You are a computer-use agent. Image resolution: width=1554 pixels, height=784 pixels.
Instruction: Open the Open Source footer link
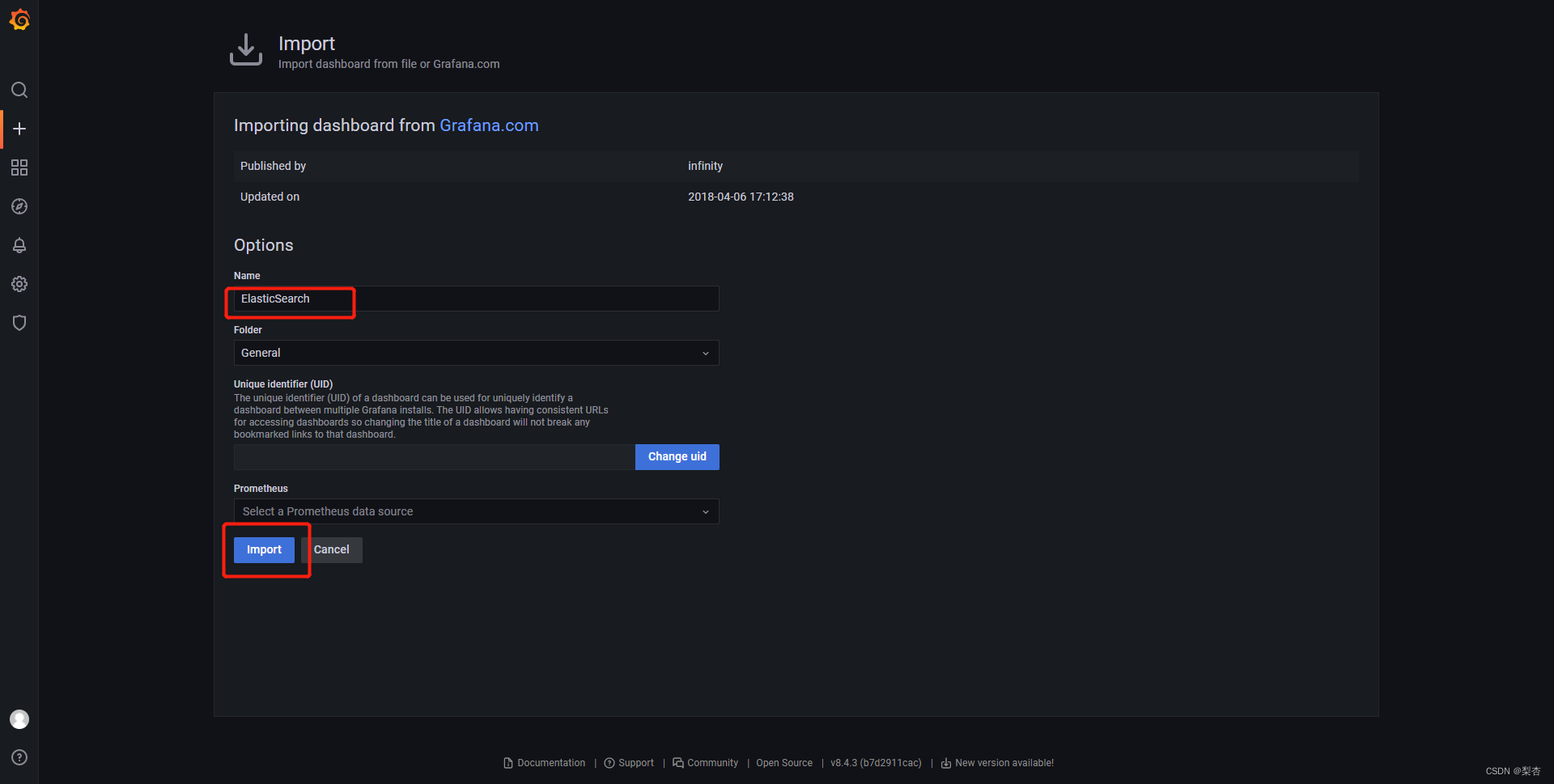click(784, 763)
